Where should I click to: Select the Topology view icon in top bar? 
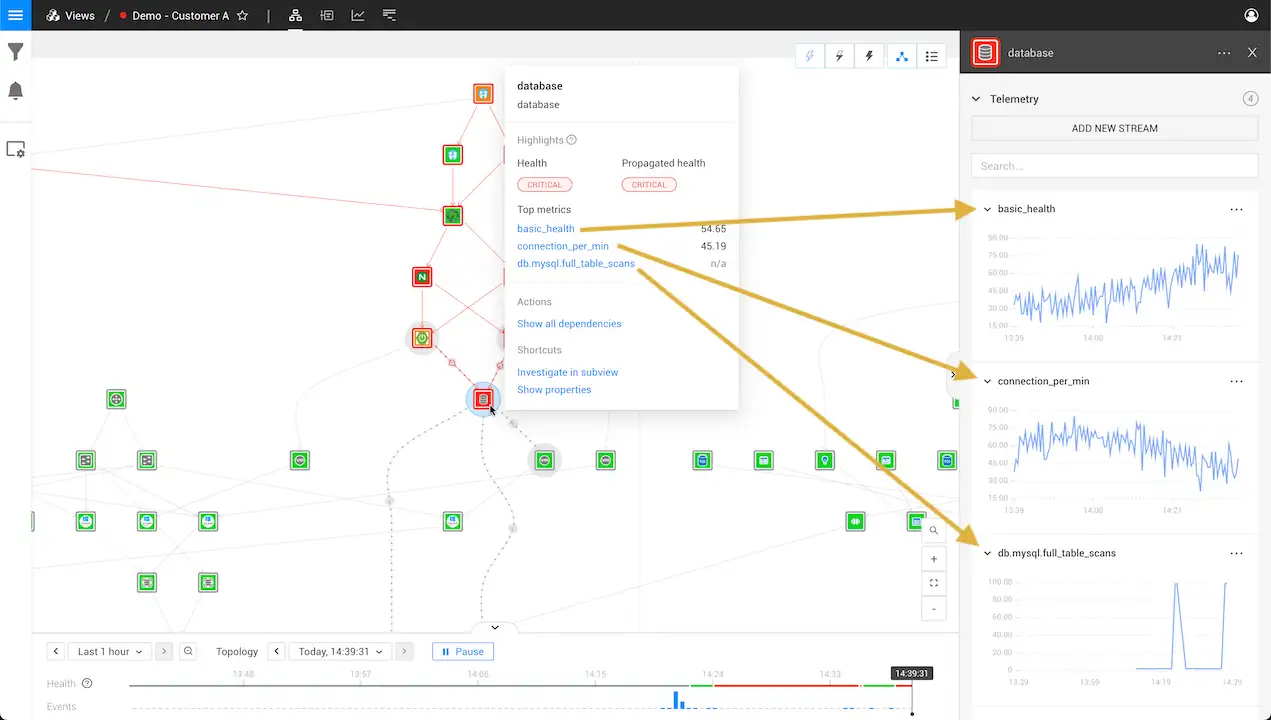point(295,15)
